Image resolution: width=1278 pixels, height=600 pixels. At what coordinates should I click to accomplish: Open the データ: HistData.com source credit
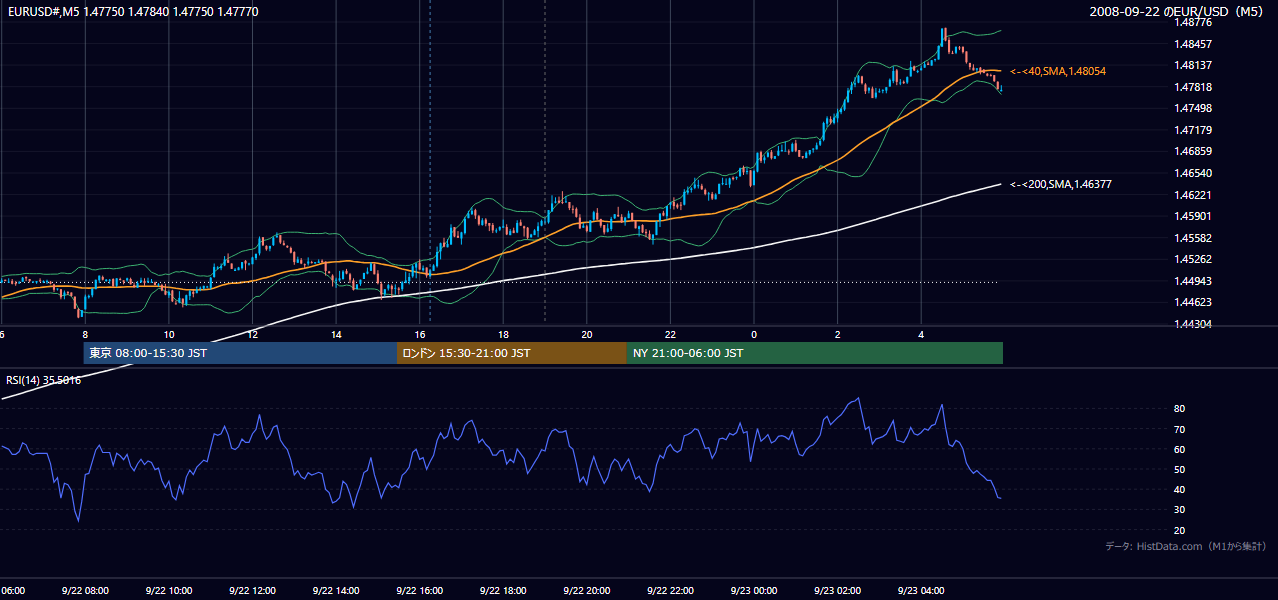pyautogui.click(x=1185, y=546)
